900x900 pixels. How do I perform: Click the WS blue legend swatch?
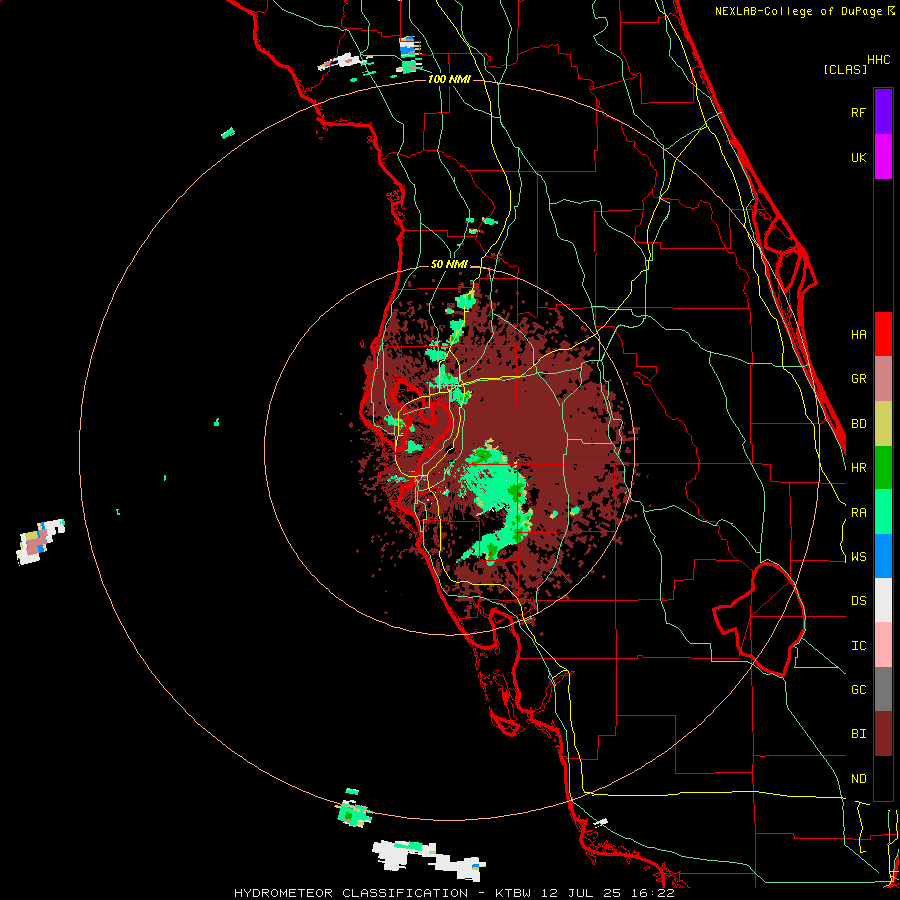[x=883, y=556]
